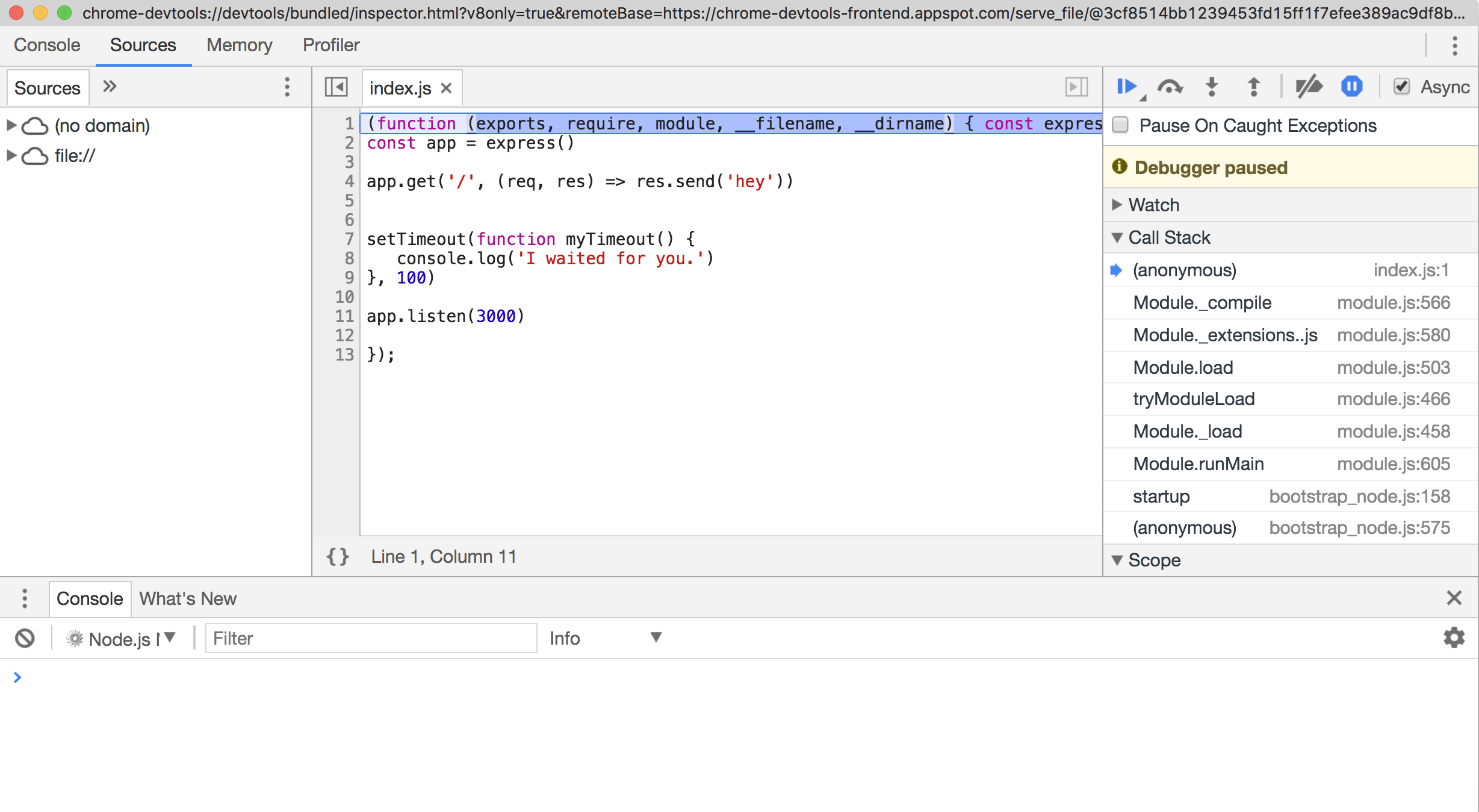The height and width of the screenshot is (812, 1479).
Task: Click the console Filter field
Action: [x=370, y=638]
